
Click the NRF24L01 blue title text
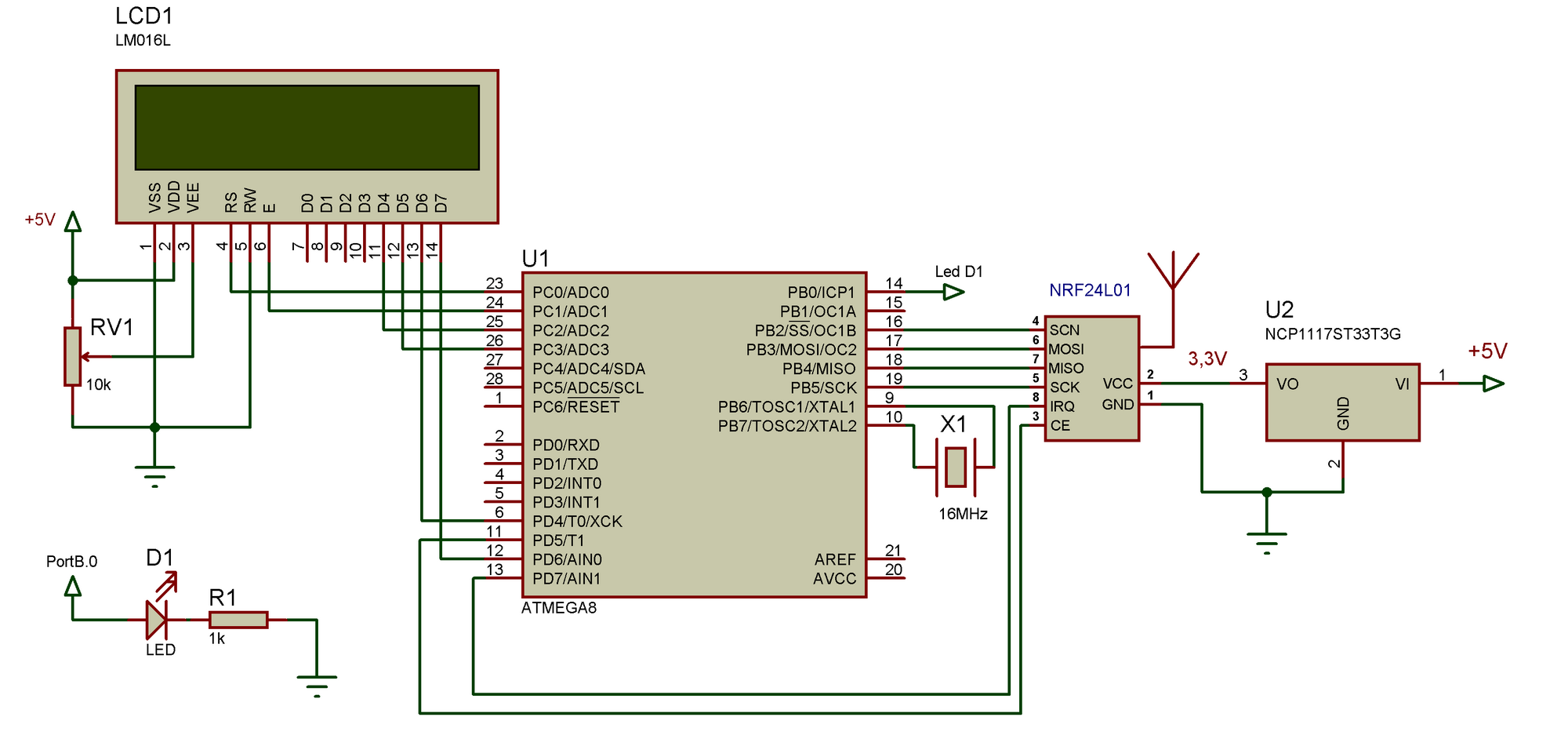1091,290
